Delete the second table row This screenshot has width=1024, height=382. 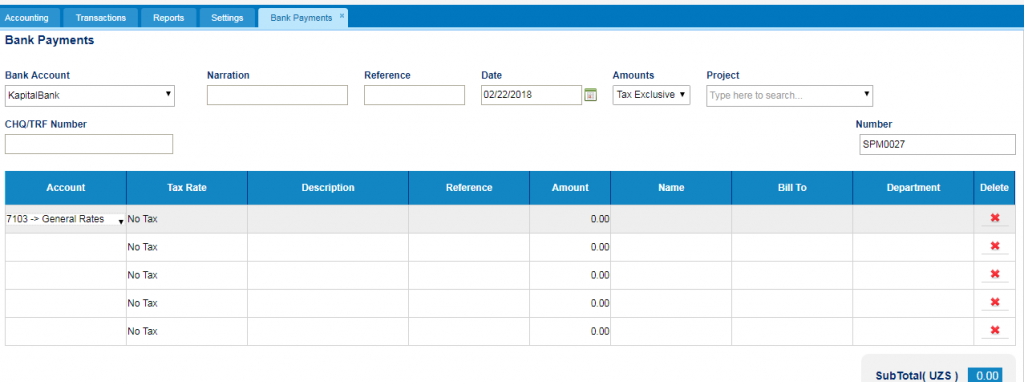click(995, 246)
